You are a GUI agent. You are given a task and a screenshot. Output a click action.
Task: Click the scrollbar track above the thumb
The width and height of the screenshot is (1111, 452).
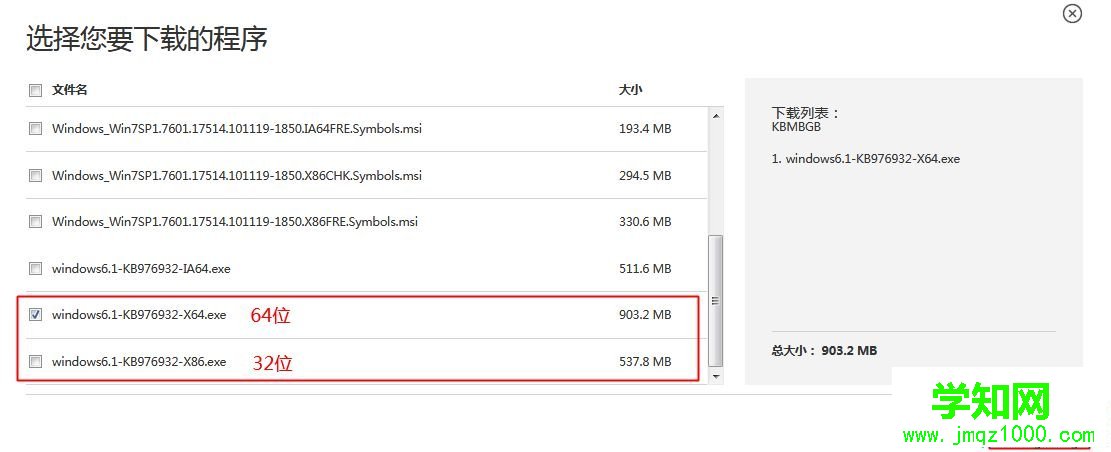tap(715, 180)
